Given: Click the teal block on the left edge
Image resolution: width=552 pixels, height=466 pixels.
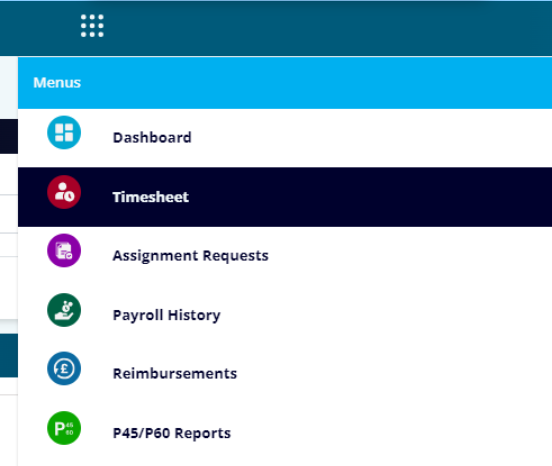Looking at the screenshot, I should pyautogui.click(x=9, y=355).
